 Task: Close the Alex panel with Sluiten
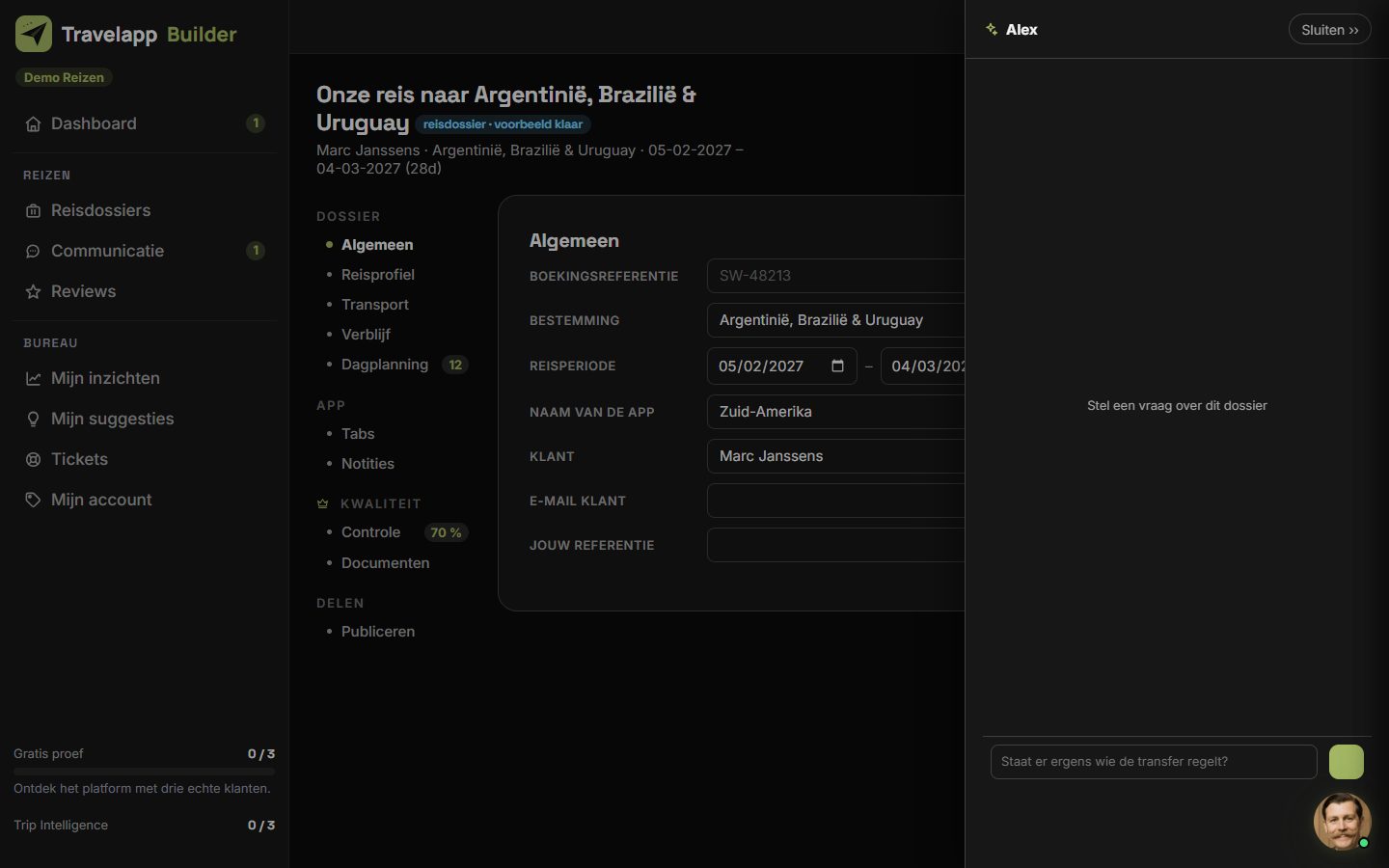tap(1330, 30)
